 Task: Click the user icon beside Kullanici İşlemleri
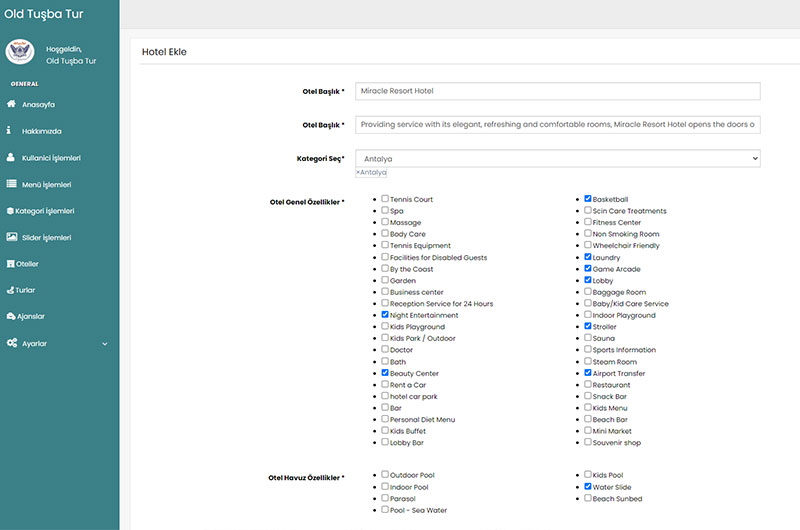[x=11, y=157]
